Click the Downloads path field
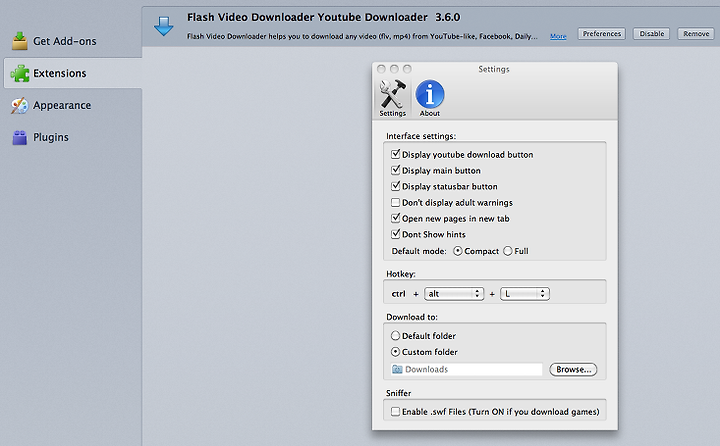 pyautogui.click(x=467, y=369)
